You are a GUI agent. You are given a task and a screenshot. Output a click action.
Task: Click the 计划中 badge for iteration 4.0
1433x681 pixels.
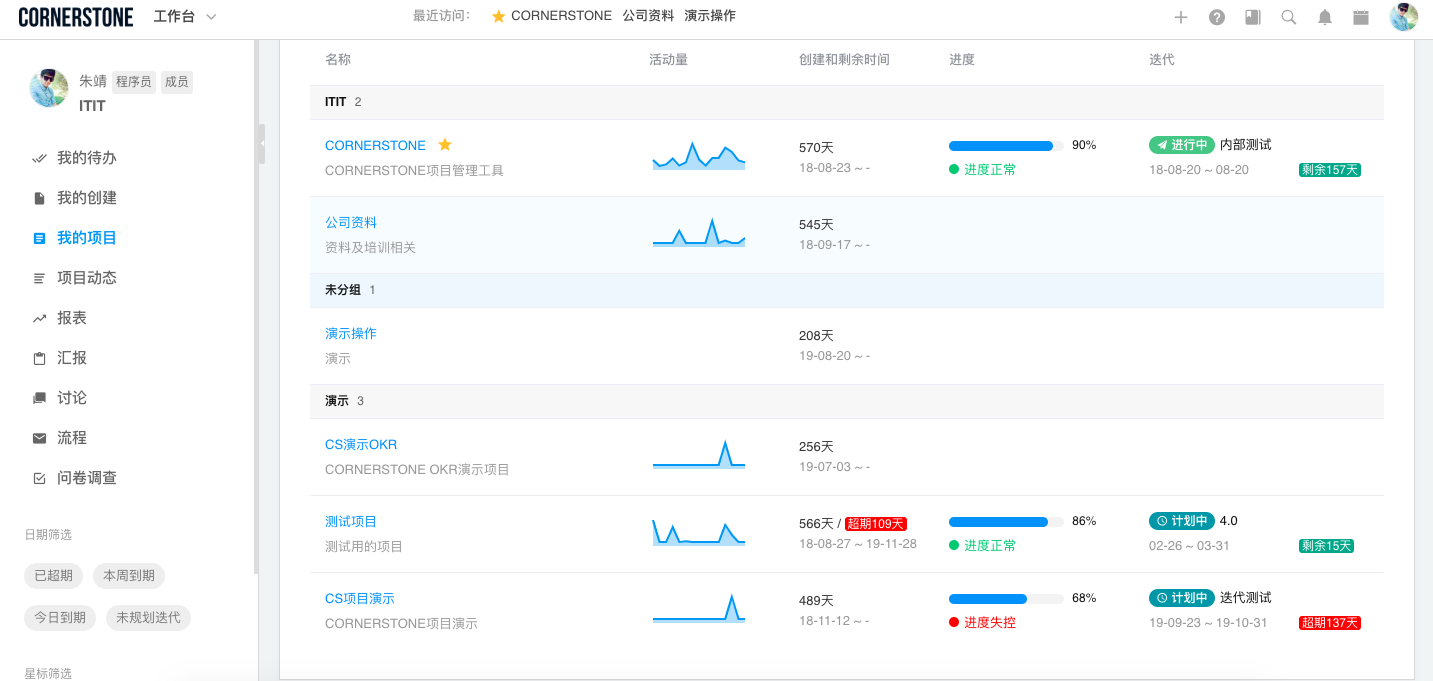(x=1182, y=521)
